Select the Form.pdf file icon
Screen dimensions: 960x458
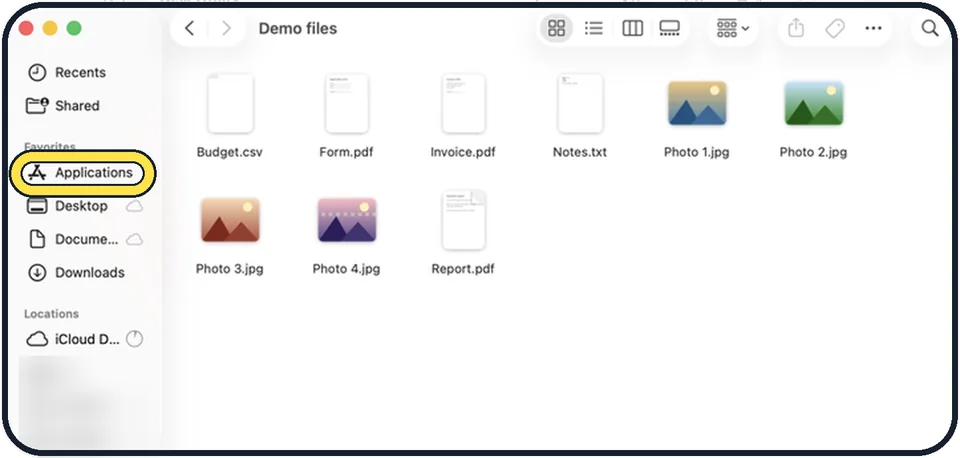pos(347,103)
